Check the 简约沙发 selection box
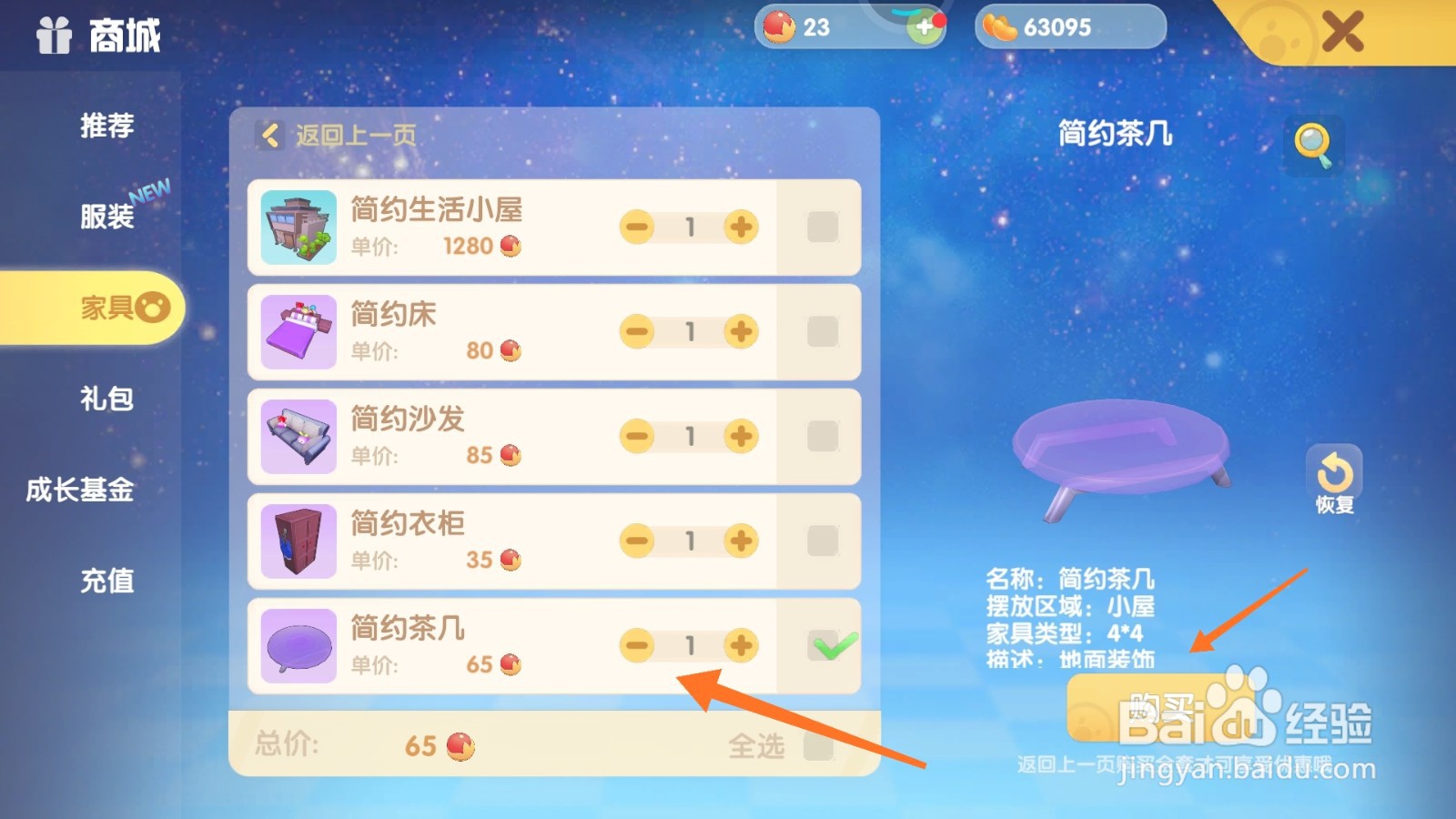 tap(823, 437)
